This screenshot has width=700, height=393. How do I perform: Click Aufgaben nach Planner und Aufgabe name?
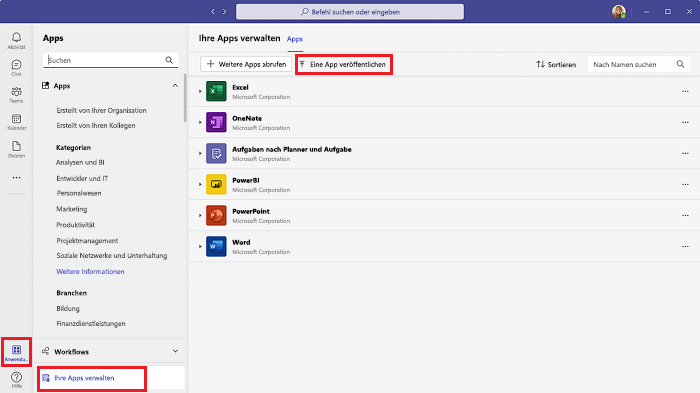[x=292, y=149]
